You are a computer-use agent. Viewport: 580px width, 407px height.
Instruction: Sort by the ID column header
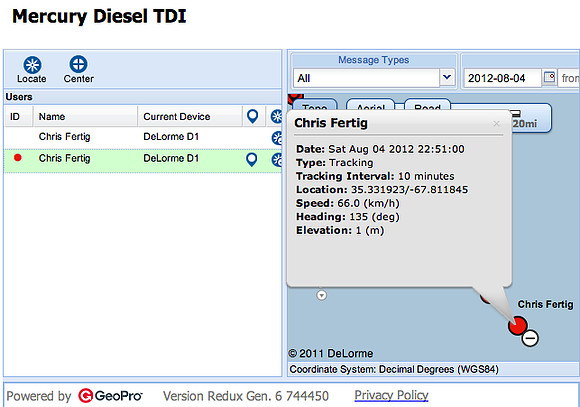(18, 117)
